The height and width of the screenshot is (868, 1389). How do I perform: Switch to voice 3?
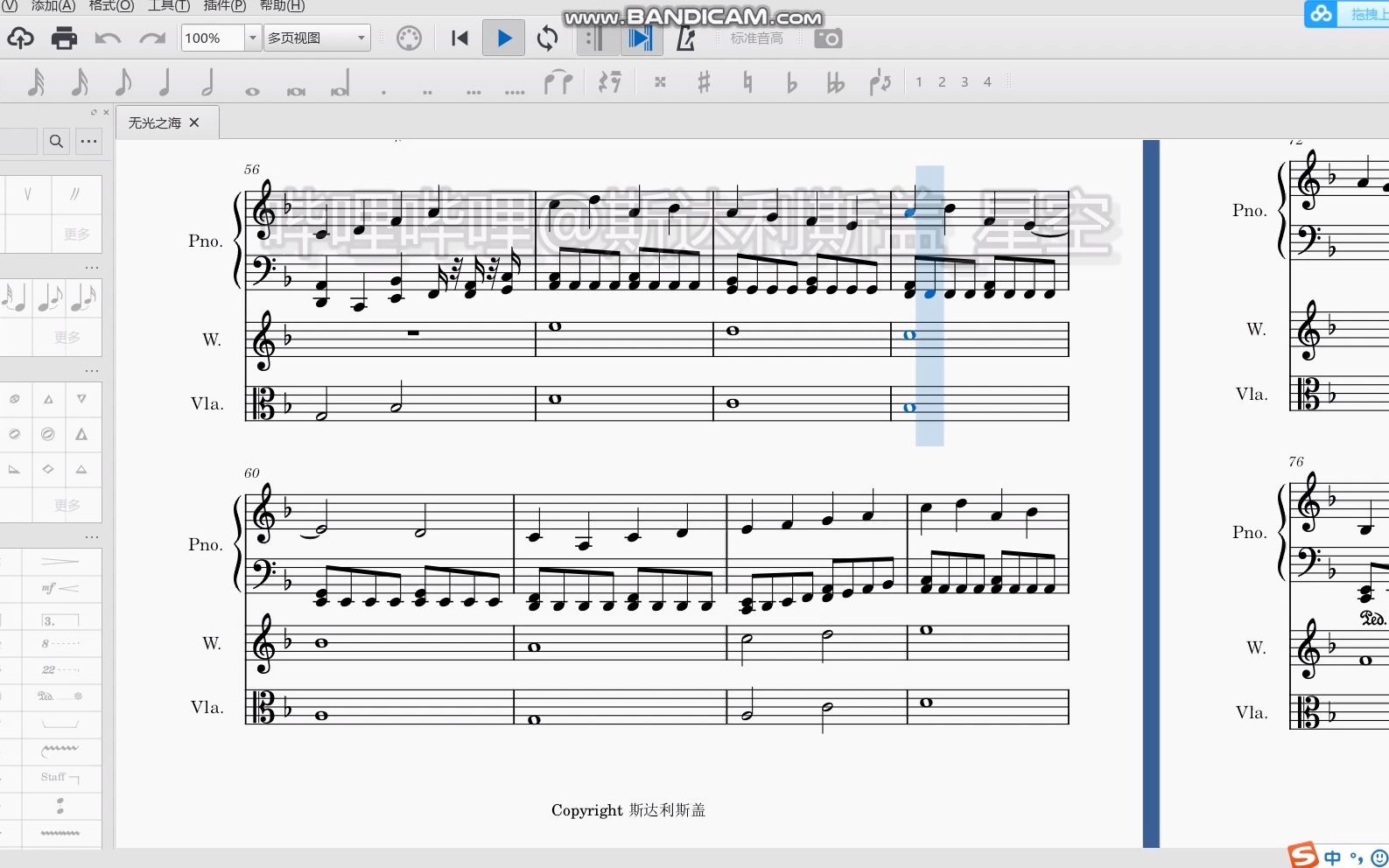(965, 81)
